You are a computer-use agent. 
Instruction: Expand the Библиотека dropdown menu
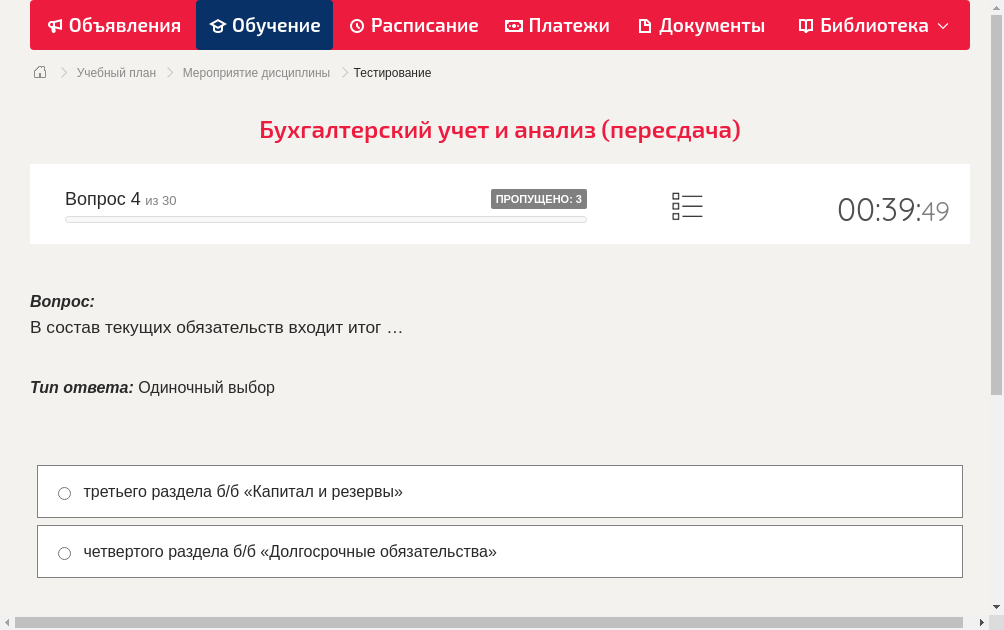pos(942,25)
